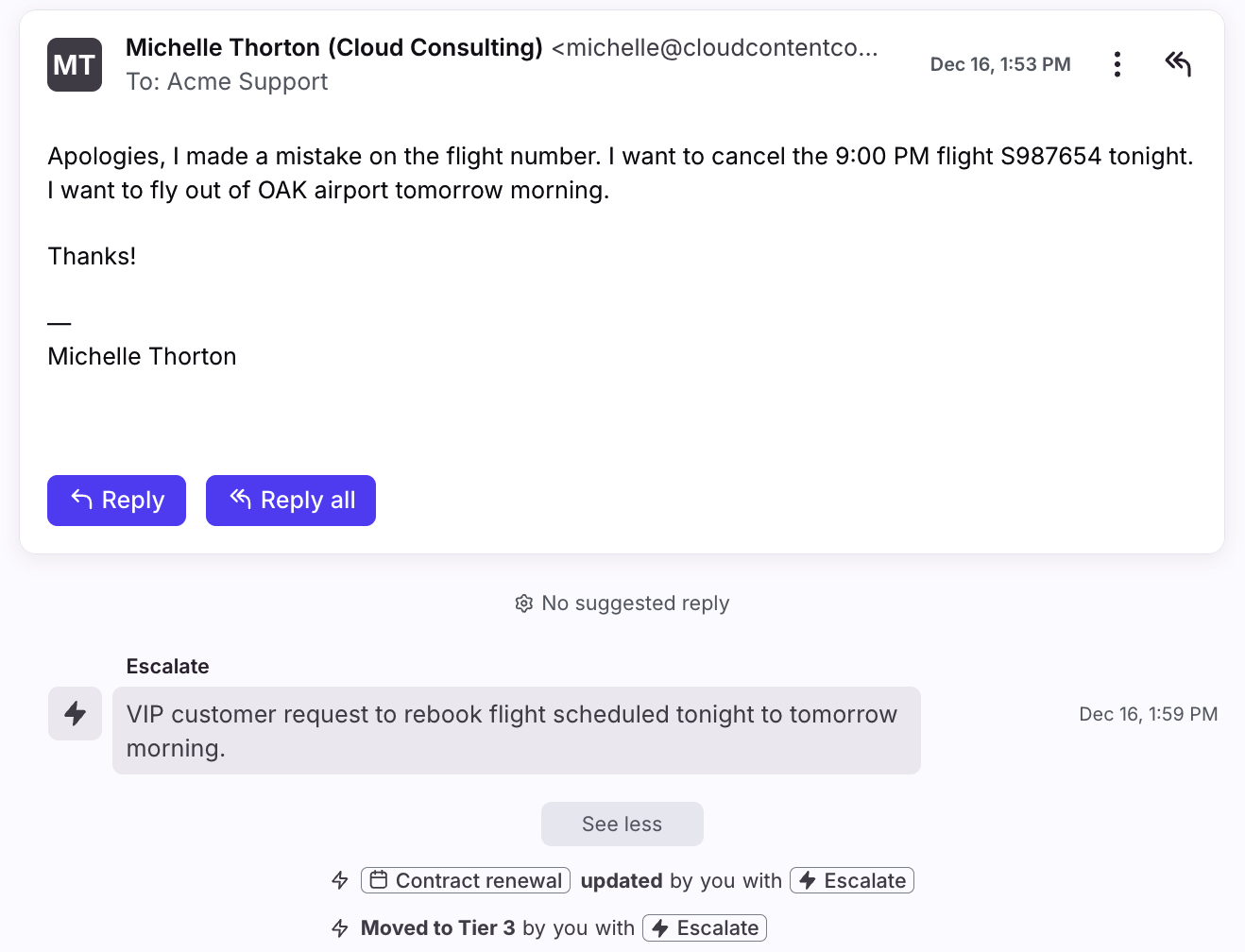Click the VIP customer request escalation note
Viewport: 1245px width, 952px height.
tap(516, 731)
